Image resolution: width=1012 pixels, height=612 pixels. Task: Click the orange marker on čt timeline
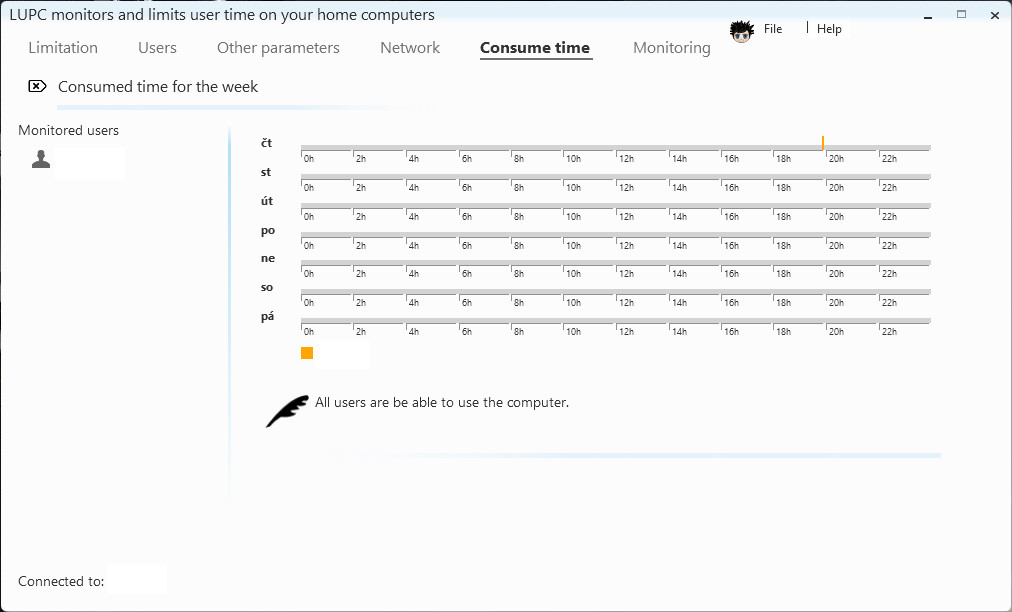(823, 143)
